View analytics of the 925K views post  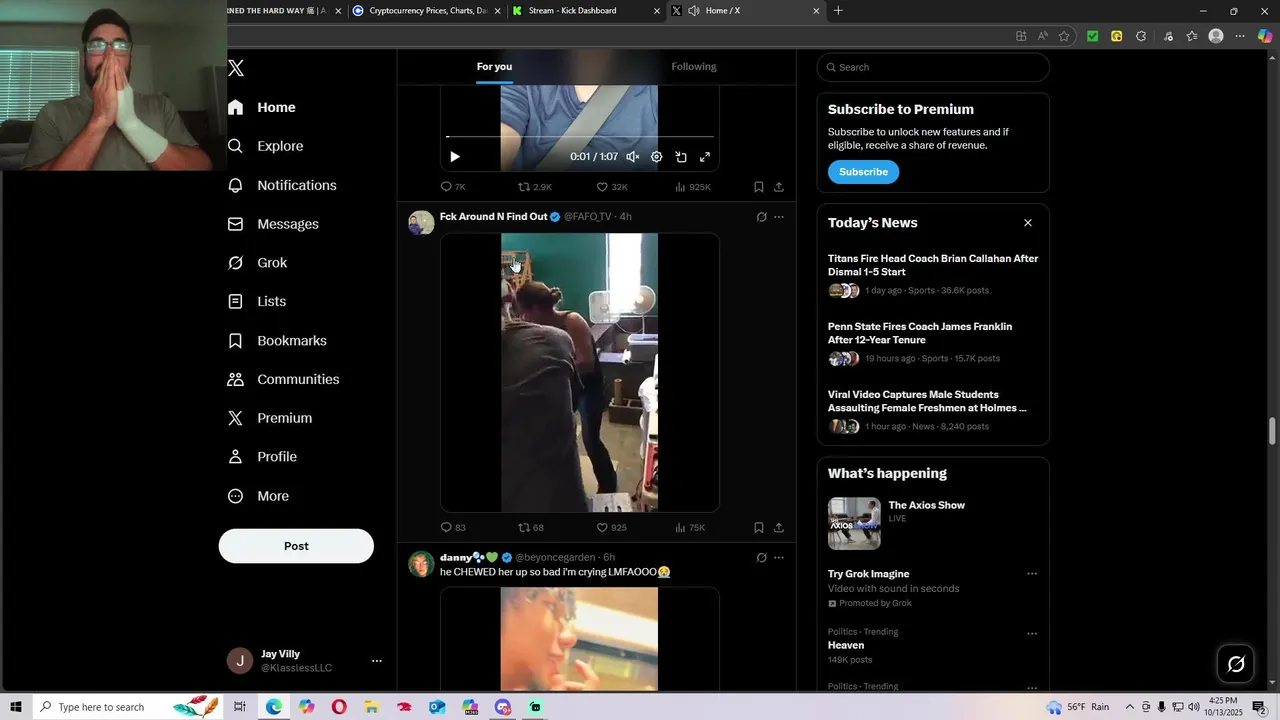click(693, 187)
